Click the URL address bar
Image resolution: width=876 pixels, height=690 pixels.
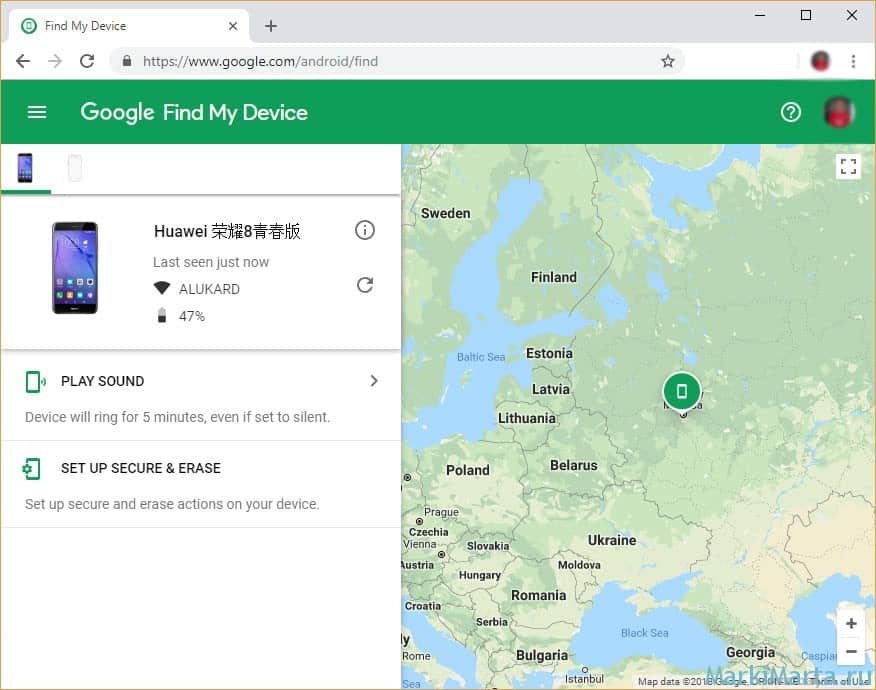(400, 61)
